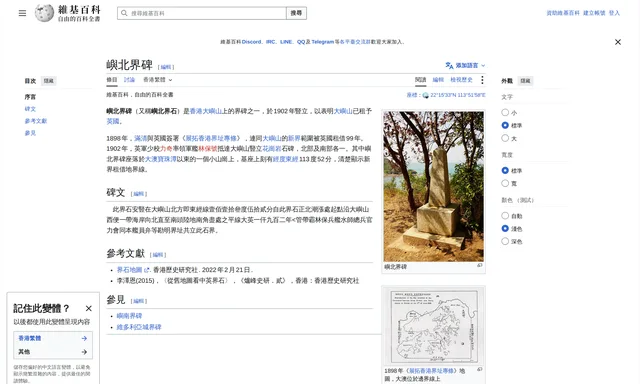640x384 pixels.
Task: Edit the 參考文獻 section
Action: coord(158,255)
